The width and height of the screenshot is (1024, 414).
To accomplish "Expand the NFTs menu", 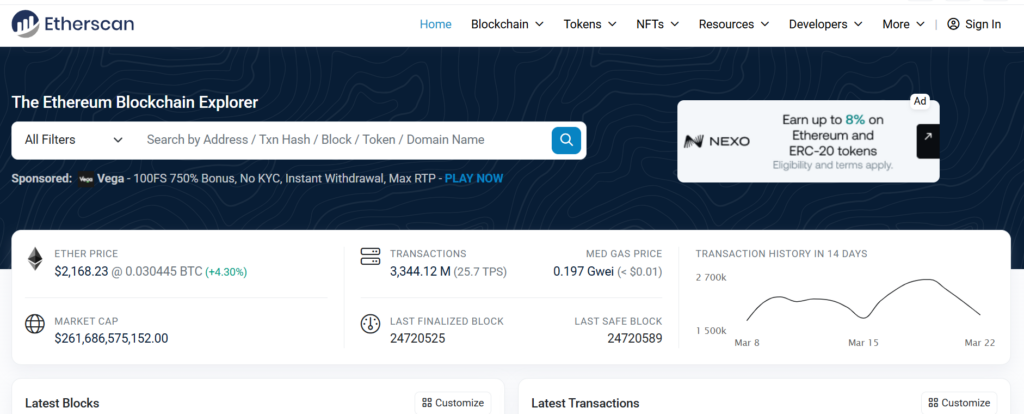I will click(x=658, y=24).
